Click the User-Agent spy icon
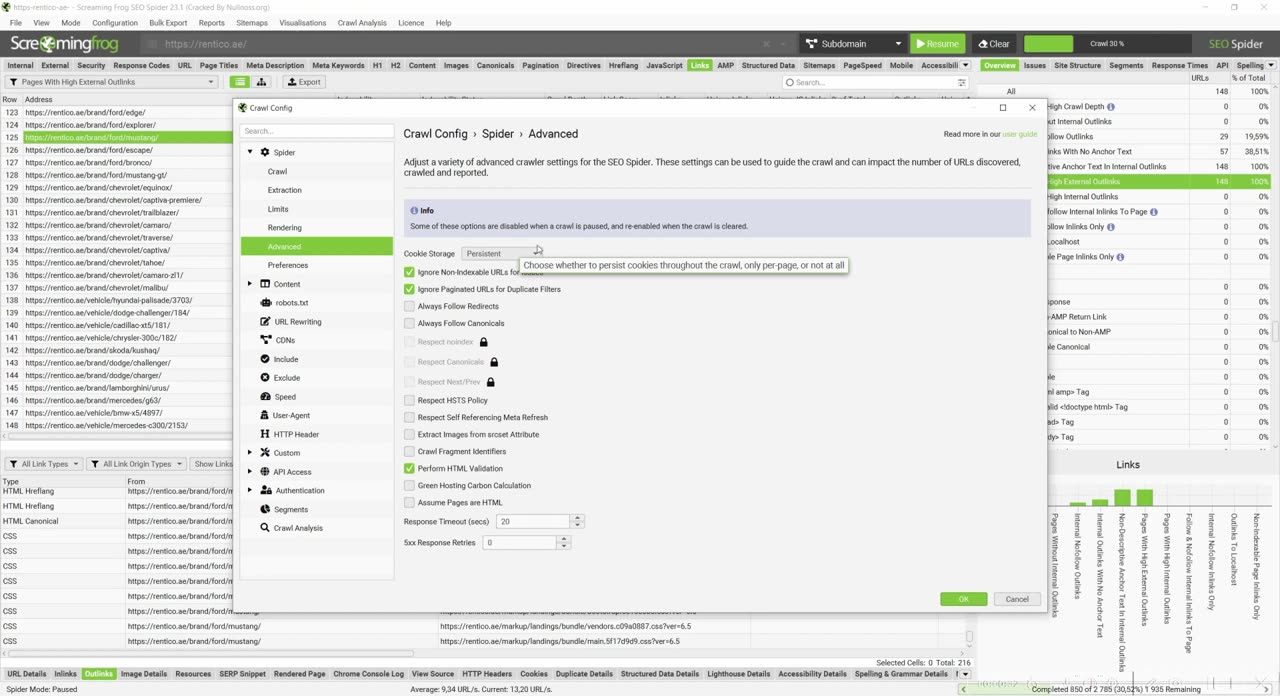Viewport: 1280px width, 696px height. tap(265, 415)
